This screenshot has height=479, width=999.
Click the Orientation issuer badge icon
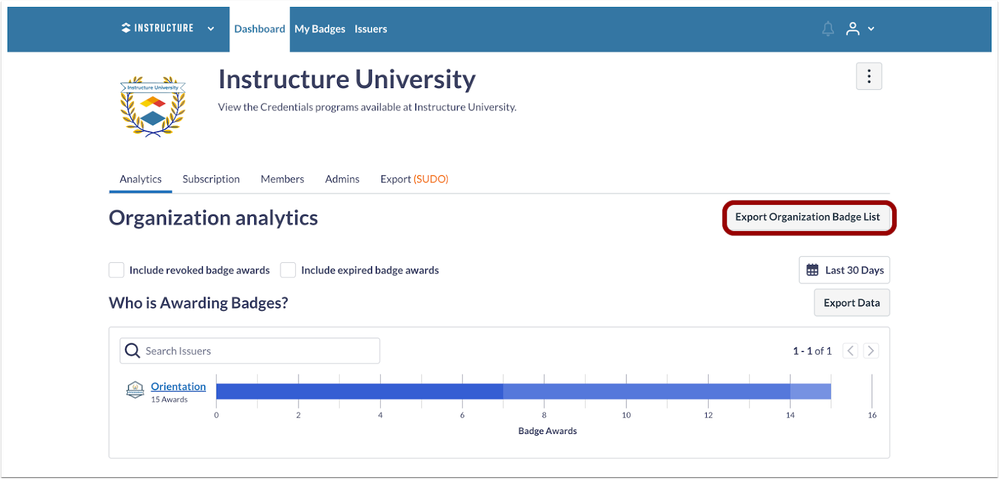[135, 390]
